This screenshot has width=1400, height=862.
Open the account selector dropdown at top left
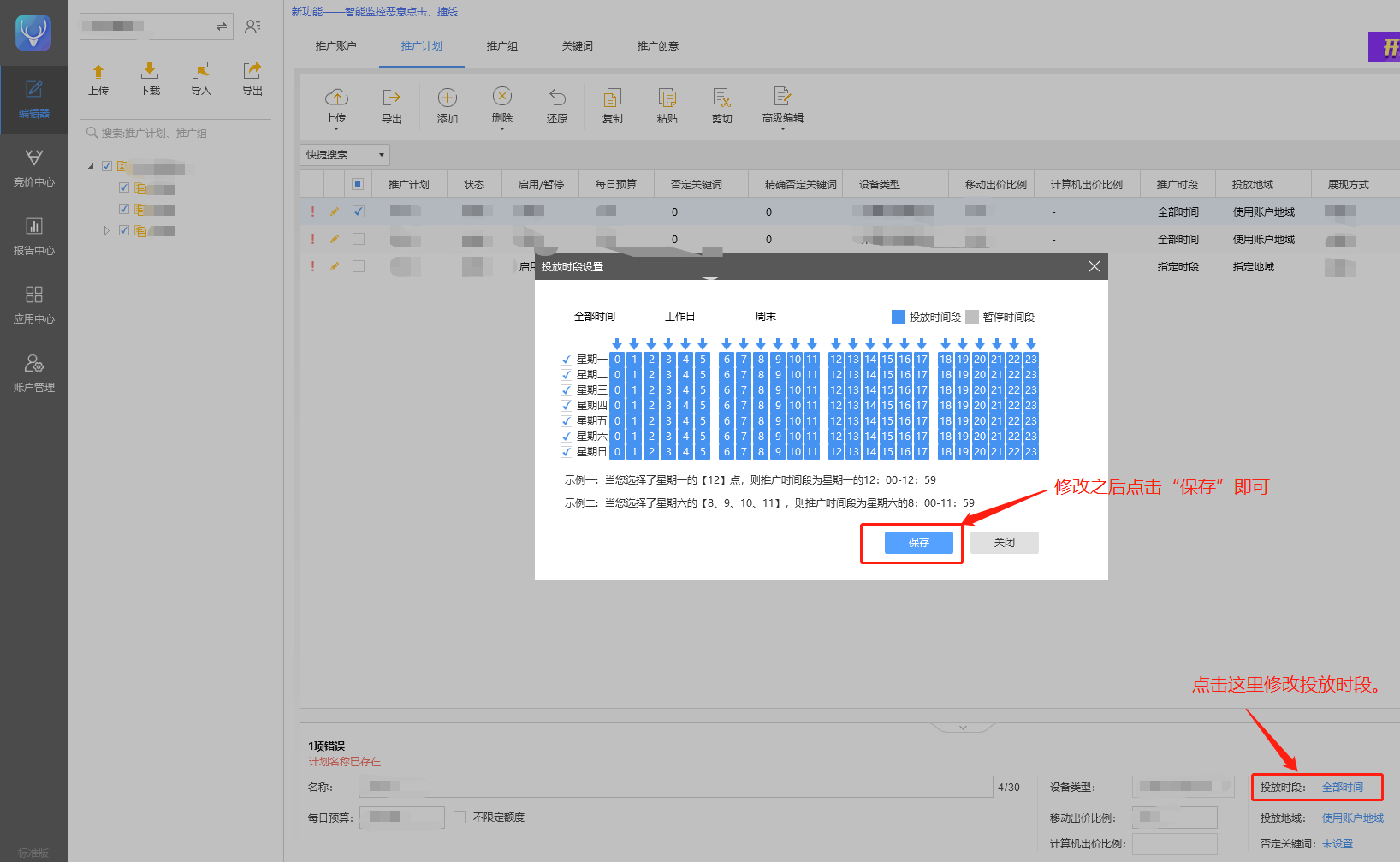157,27
